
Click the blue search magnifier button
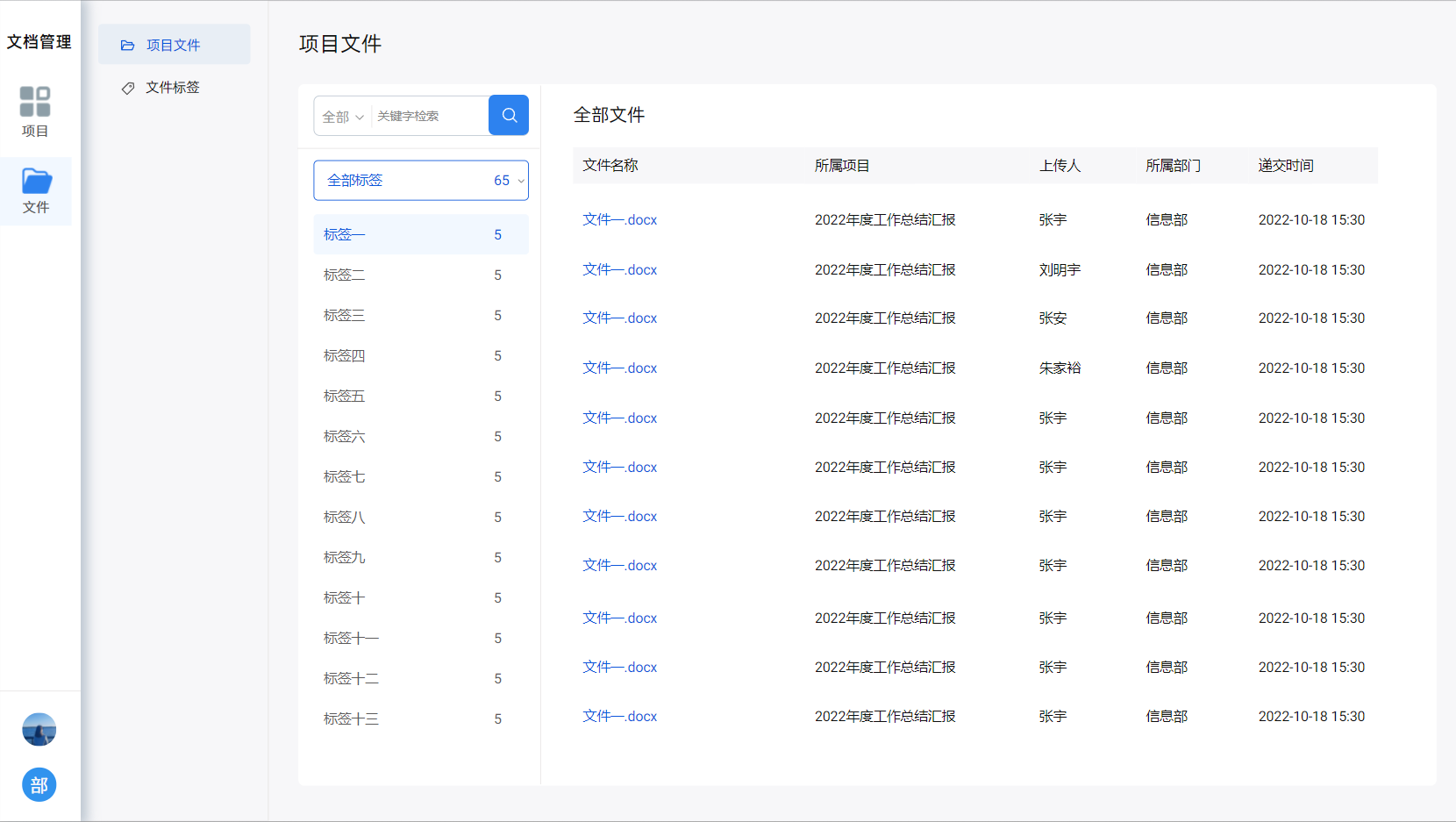[x=508, y=115]
